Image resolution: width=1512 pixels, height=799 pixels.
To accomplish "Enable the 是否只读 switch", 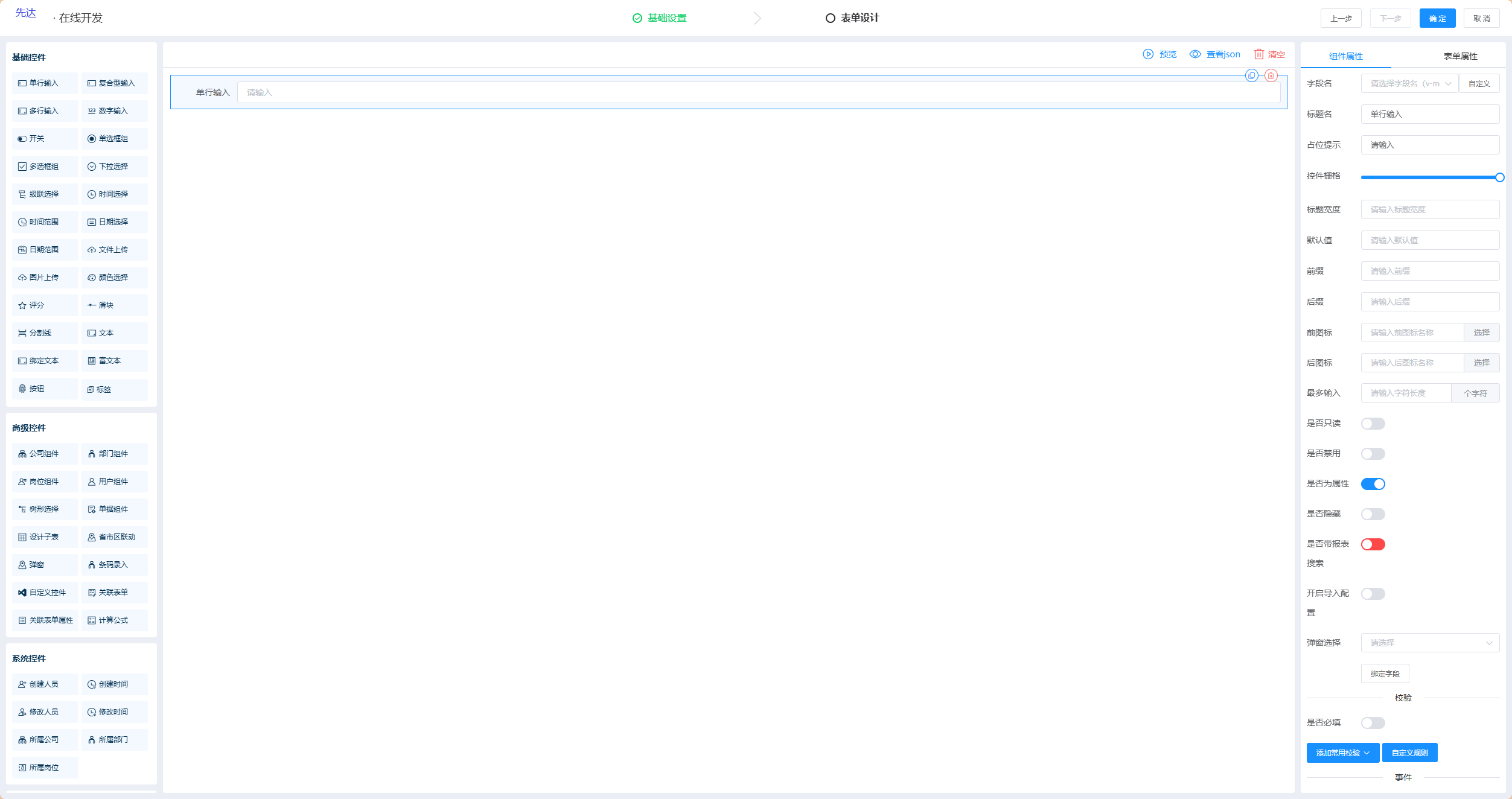I will 1373,424.
